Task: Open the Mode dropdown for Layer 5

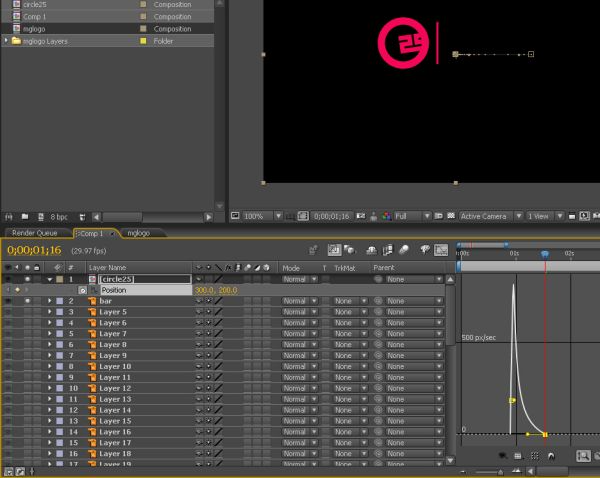Action: pos(300,312)
